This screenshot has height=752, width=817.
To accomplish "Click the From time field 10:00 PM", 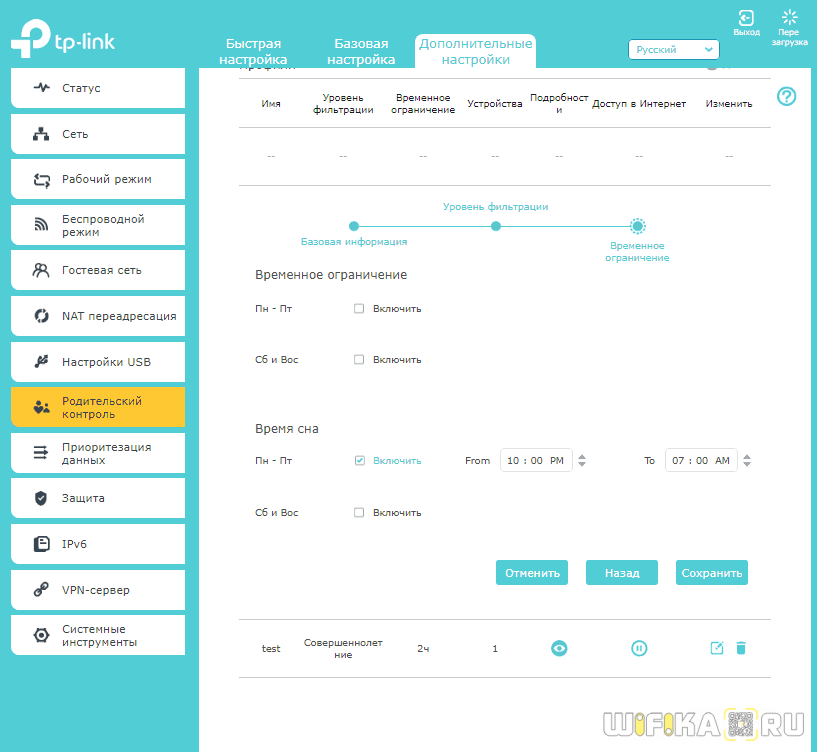I will click(x=536, y=461).
